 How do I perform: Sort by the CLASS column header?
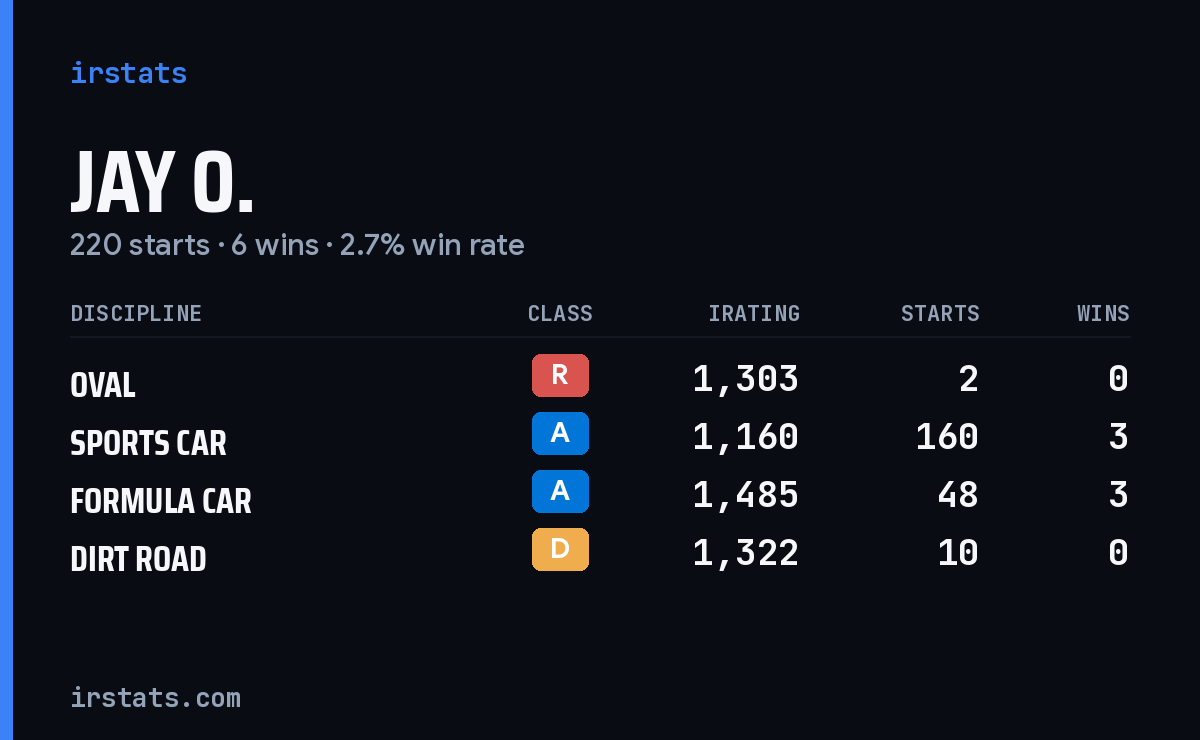tap(560, 313)
